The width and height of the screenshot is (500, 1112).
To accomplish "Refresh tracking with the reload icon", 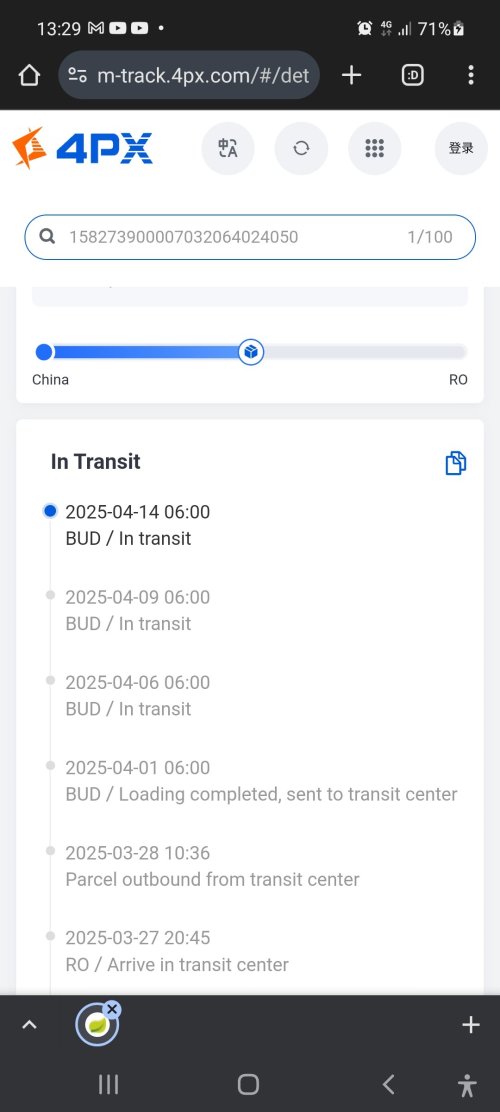I will [x=301, y=148].
